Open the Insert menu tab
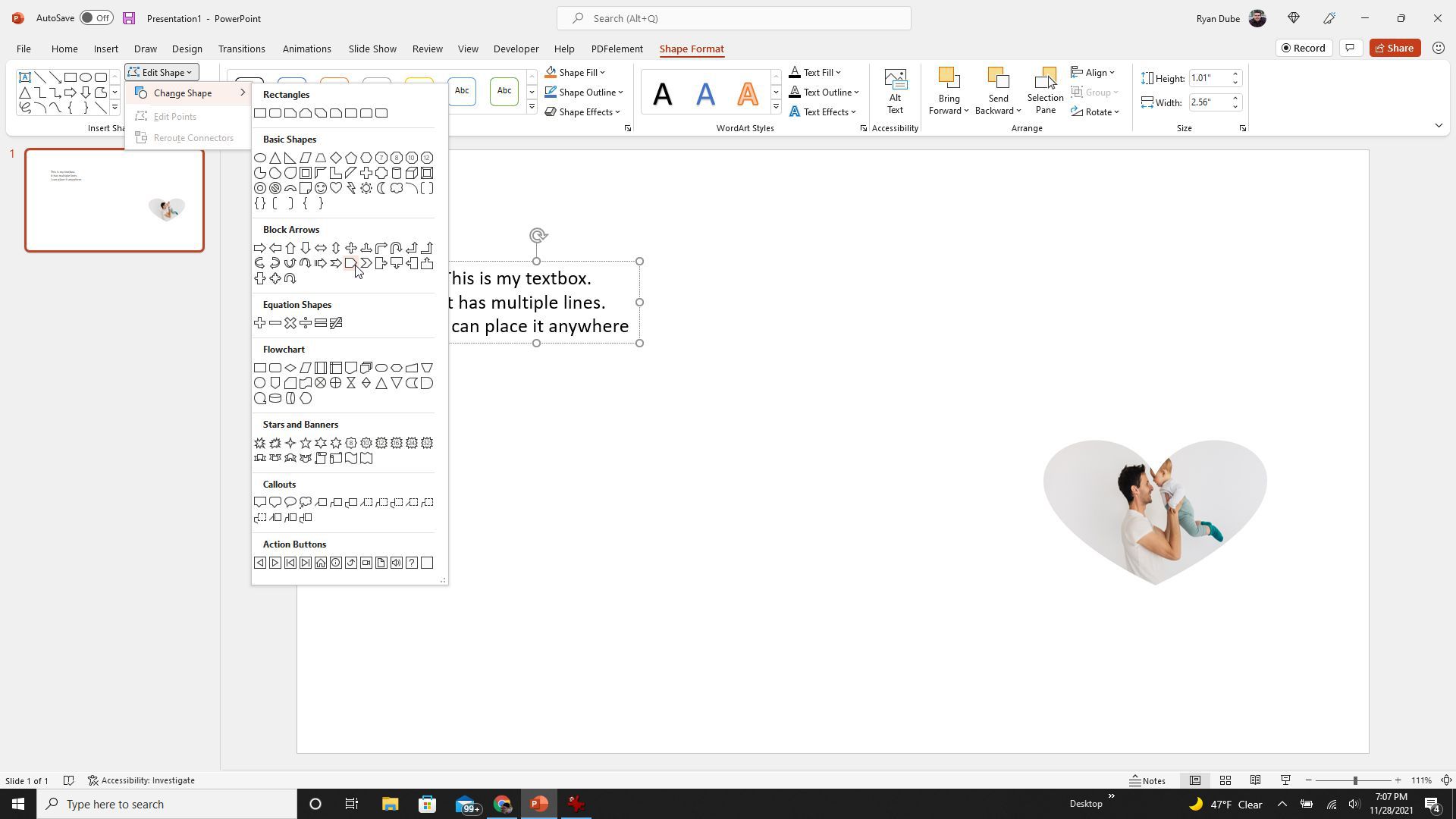 pyautogui.click(x=105, y=48)
